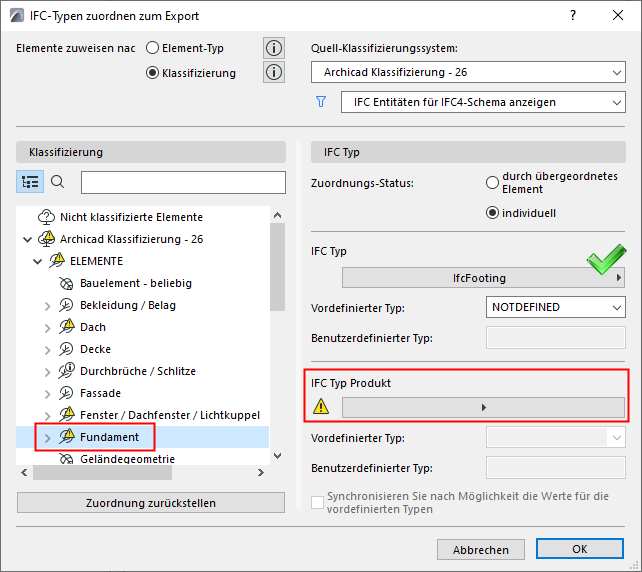
Task: Focus the classification search field
Action: click(183, 182)
